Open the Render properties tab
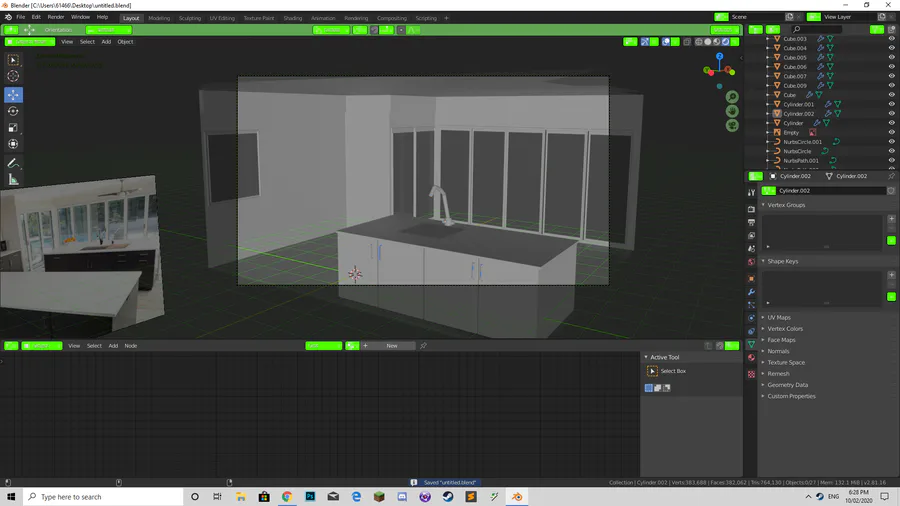 point(751,209)
